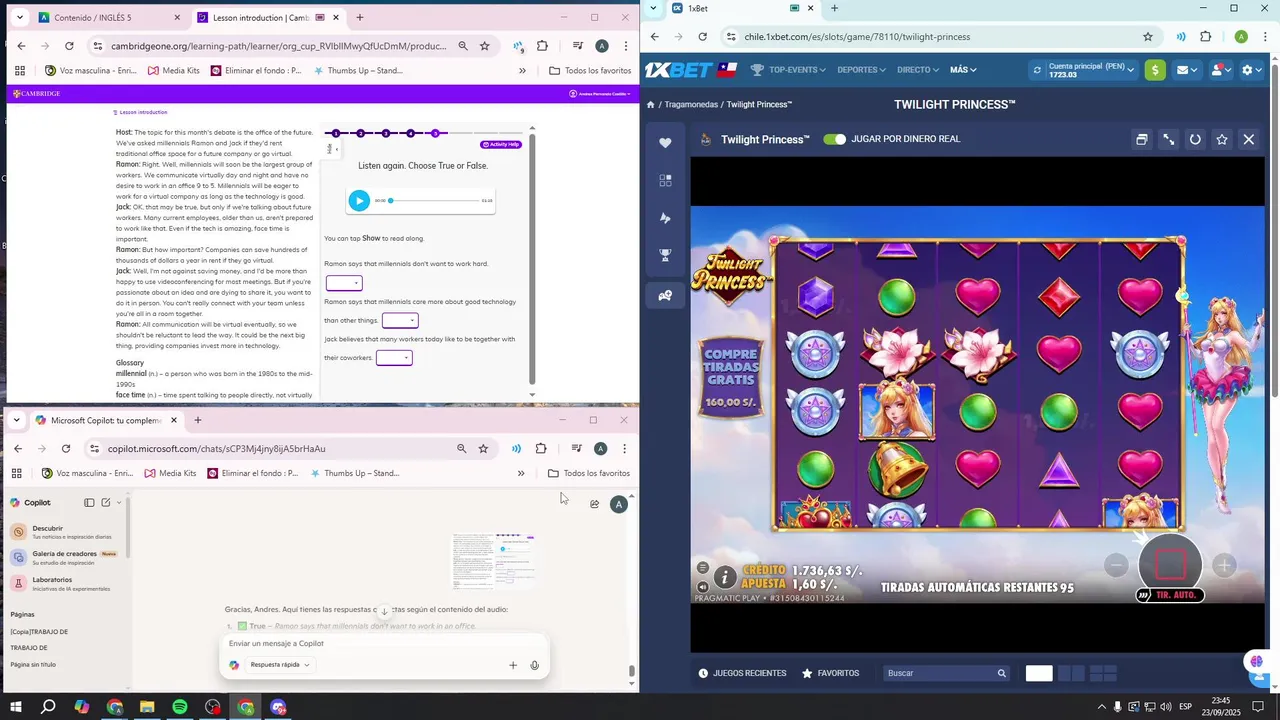The image size is (1280, 720).
Task: Select the two-window game layout
Action: 1071,673
